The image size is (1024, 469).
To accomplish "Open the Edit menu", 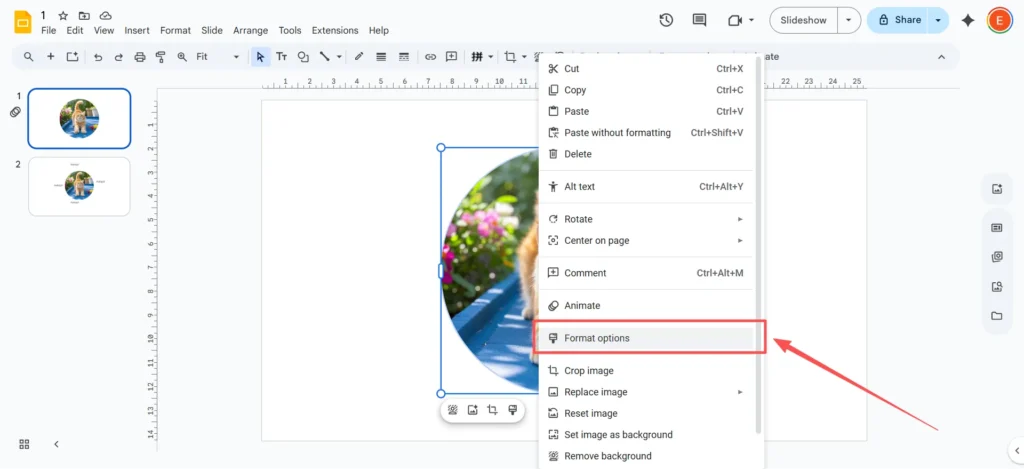I will (x=75, y=30).
